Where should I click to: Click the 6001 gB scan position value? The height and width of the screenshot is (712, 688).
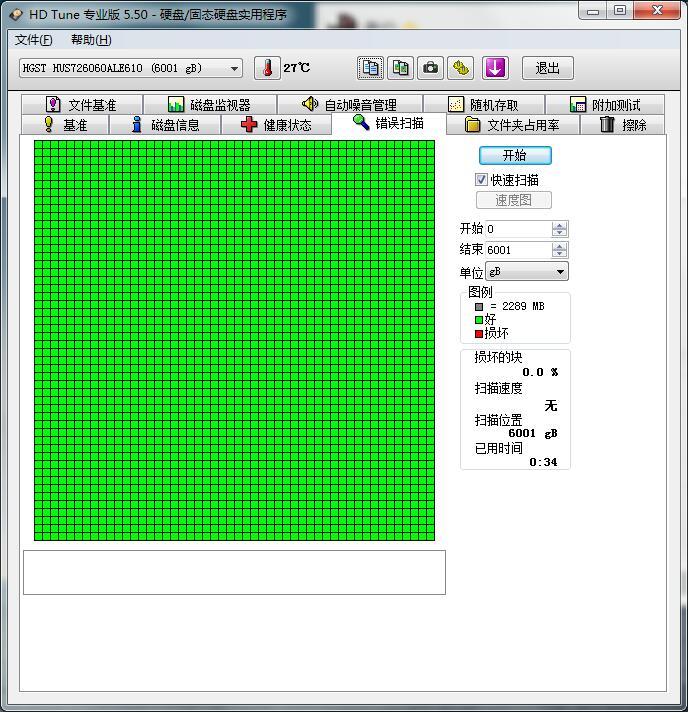click(533, 433)
